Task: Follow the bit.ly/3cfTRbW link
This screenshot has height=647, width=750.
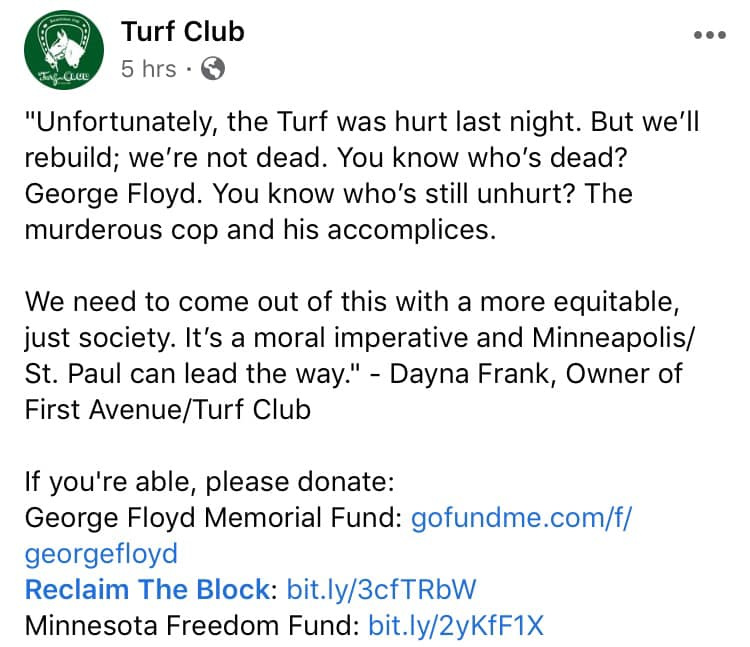Action: pyautogui.click(x=381, y=589)
